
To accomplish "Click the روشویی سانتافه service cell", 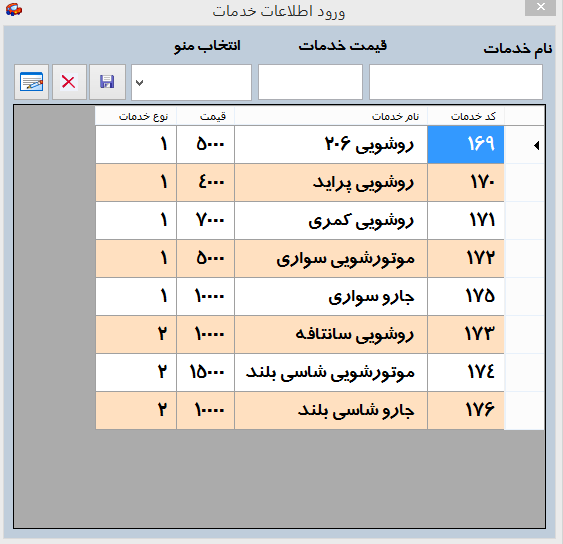I will (331, 335).
